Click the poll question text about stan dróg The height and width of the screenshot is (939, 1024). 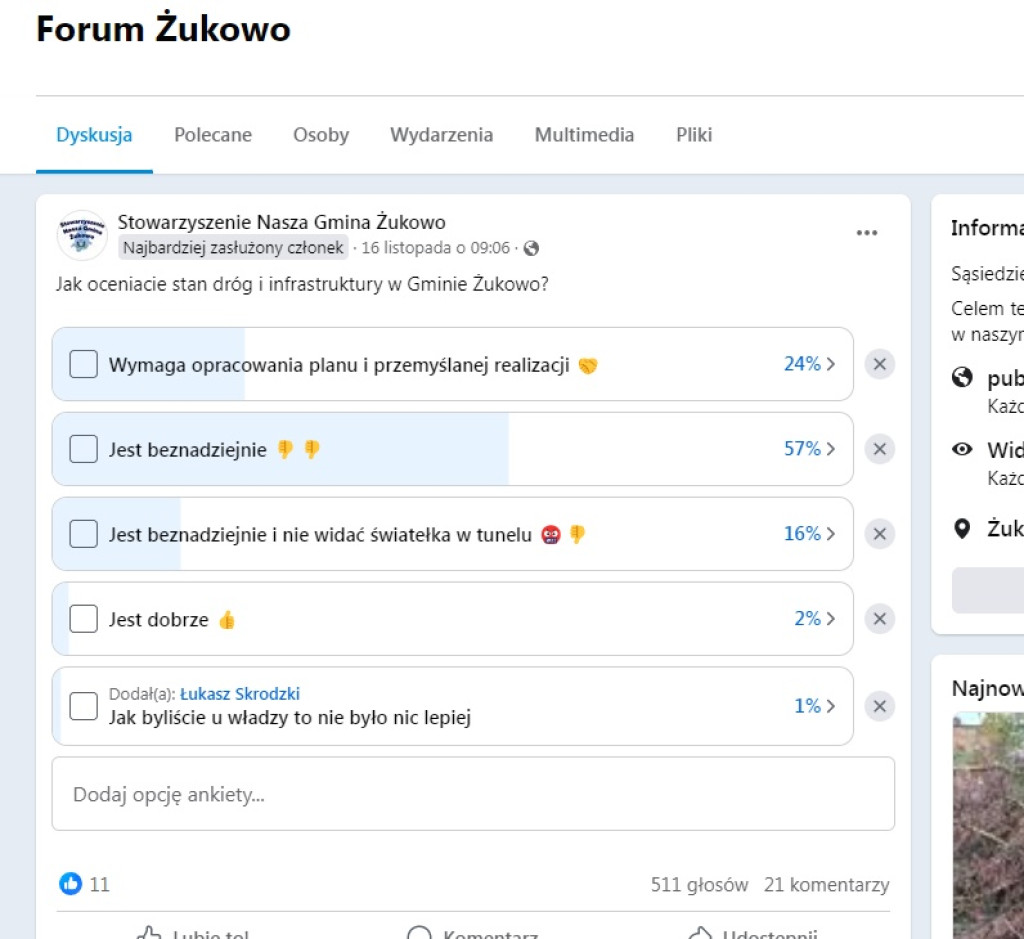(x=302, y=285)
